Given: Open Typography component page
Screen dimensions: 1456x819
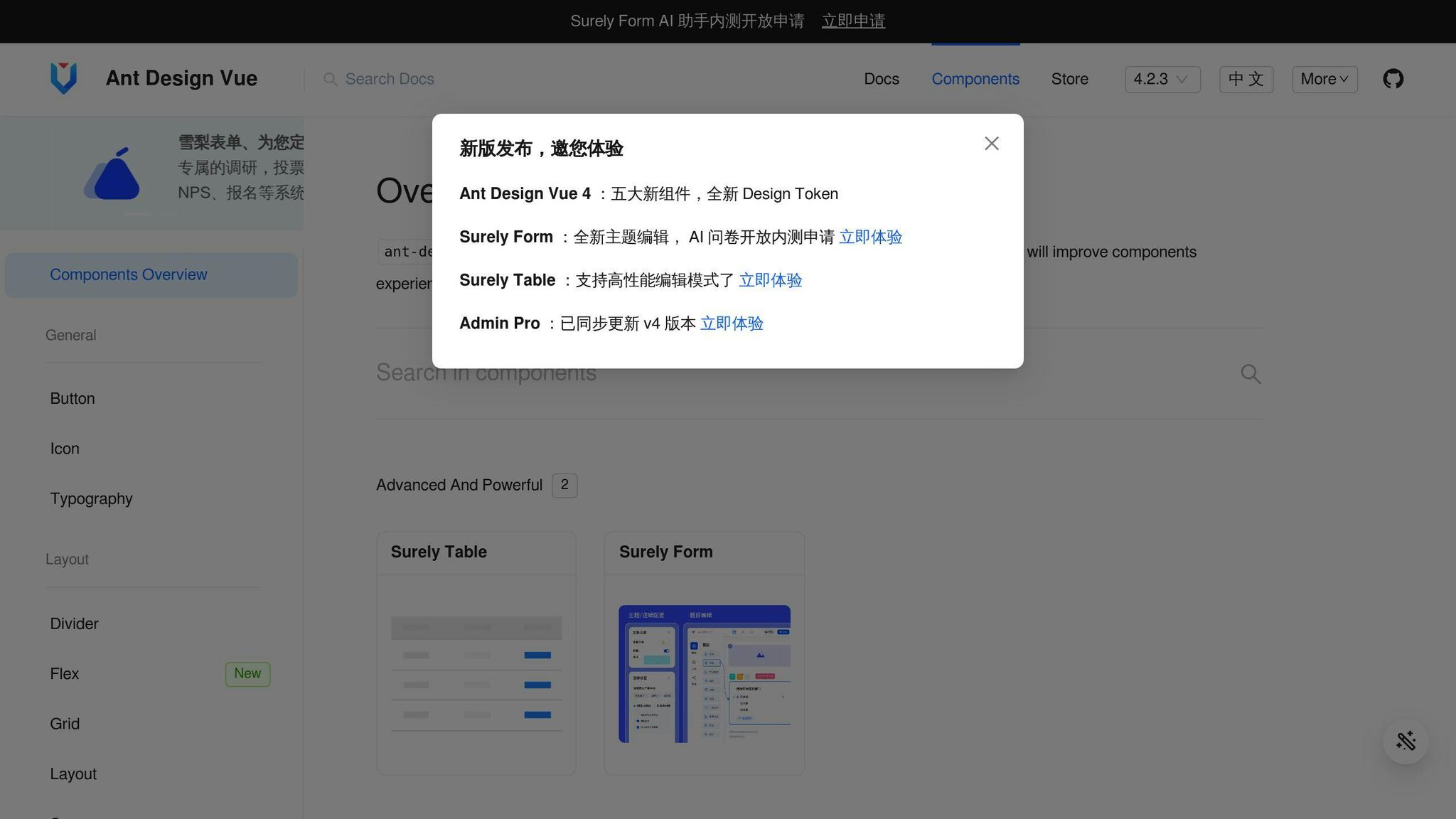Looking at the screenshot, I should [x=91, y=499].
